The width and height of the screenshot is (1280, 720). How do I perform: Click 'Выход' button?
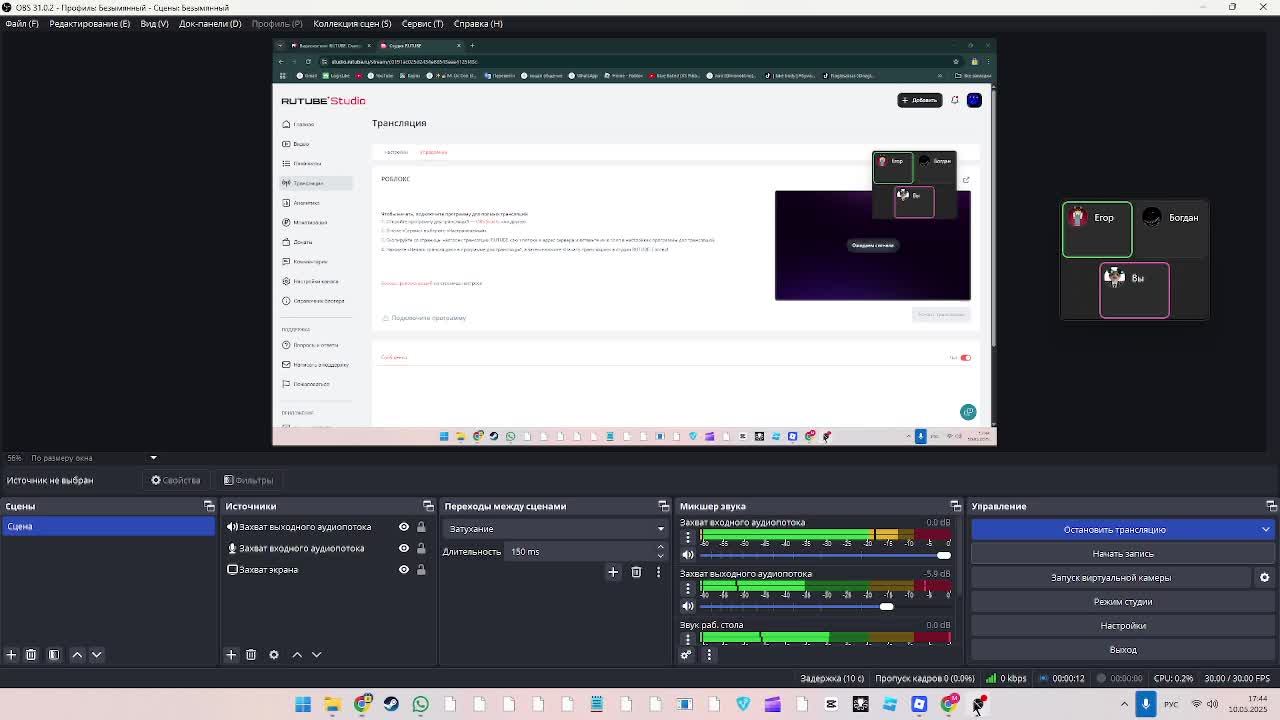pos(1123,649)
